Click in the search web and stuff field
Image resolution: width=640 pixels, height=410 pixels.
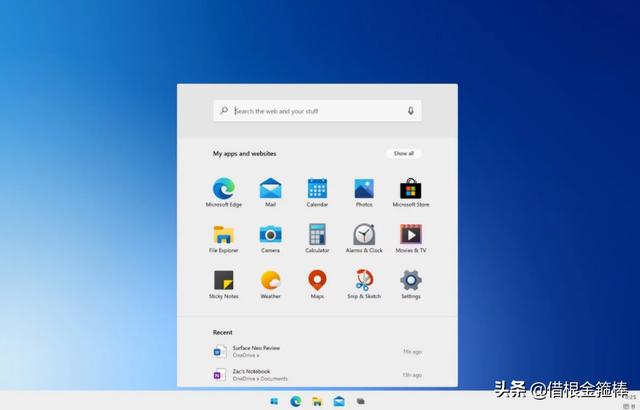(310, 111)
